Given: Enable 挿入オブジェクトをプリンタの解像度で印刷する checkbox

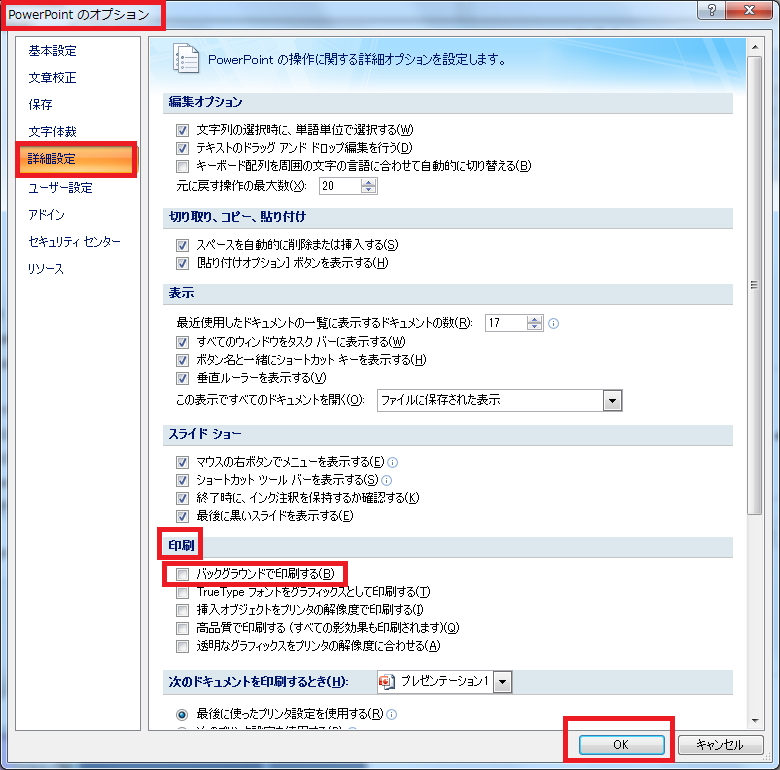Looking at the screenshot, I should point(183,610).
